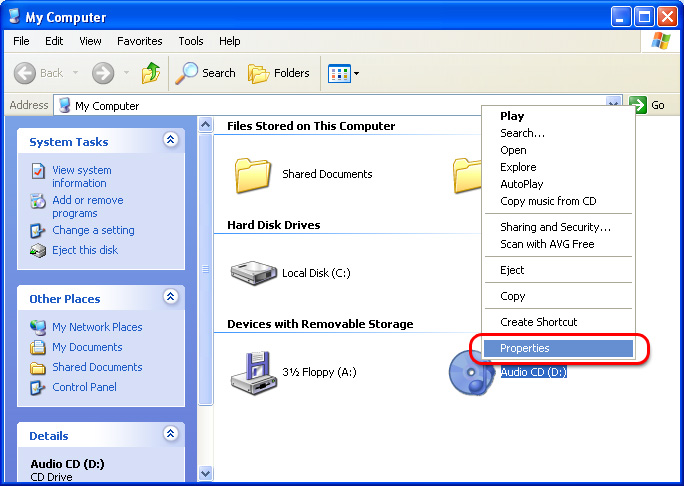This screenshot has height=486, width=684.
Task: Click the My Documents sidebar icon
Action: tap(38, 347)
